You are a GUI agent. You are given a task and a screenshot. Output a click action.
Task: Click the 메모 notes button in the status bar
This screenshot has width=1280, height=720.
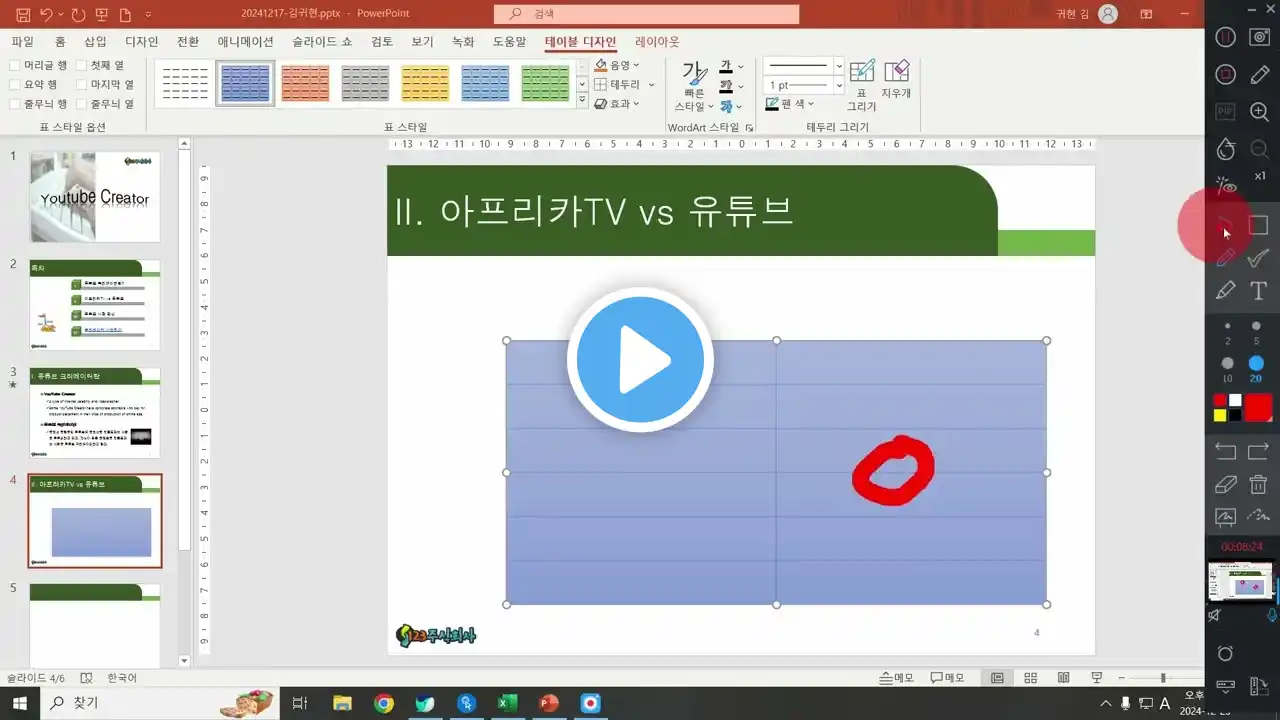[x=896, y=677]
